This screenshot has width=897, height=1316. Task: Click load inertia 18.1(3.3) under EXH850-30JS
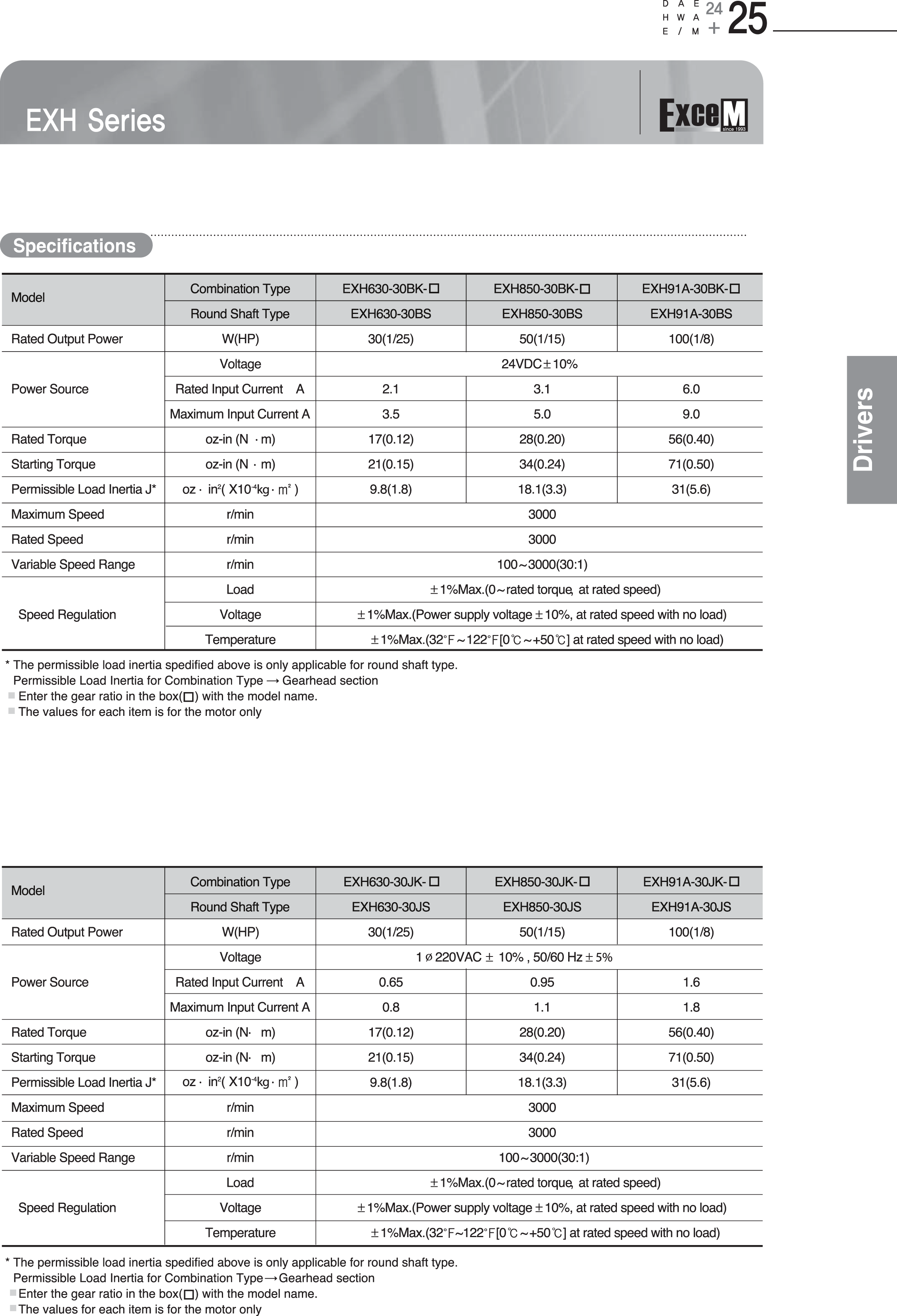[542, 1082]
